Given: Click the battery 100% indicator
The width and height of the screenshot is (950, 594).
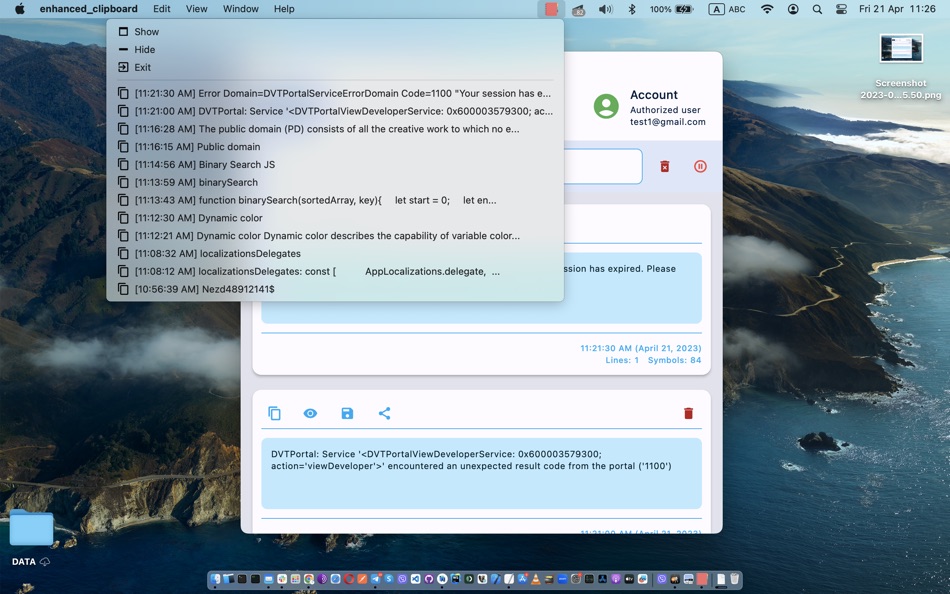Looking at the screenshot, I should [x=671, y=9].
